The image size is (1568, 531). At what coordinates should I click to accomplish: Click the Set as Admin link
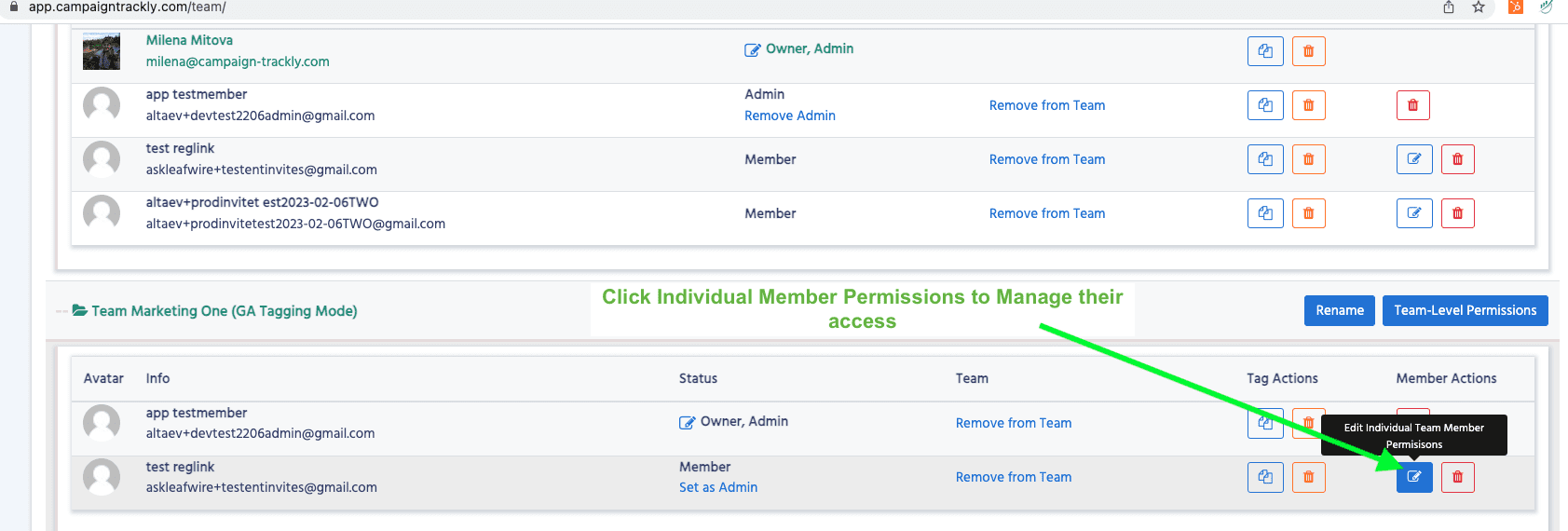pos(717,487)
